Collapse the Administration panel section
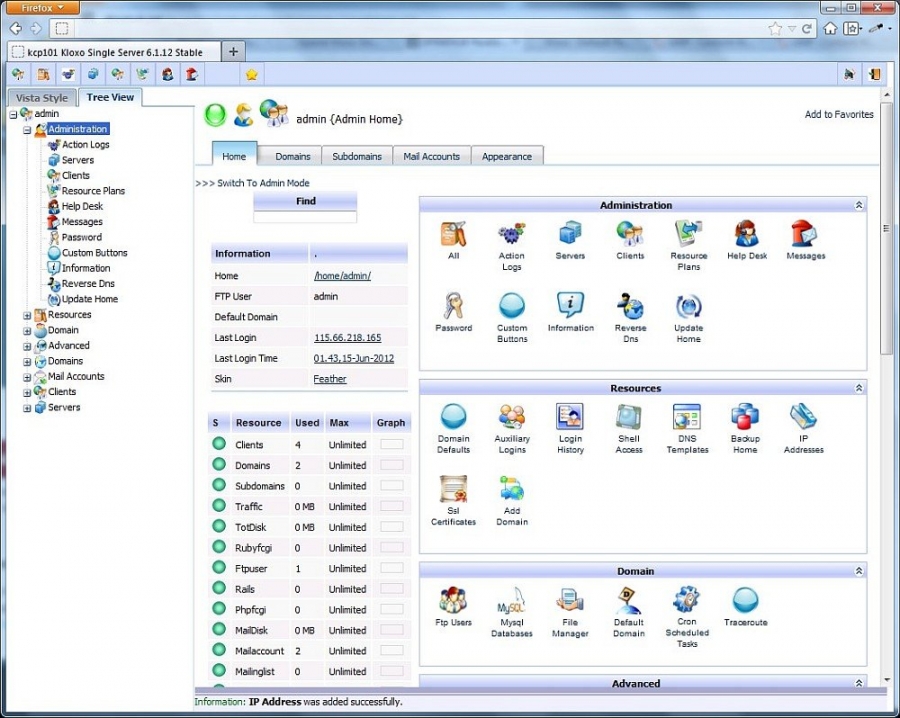The width and height of the screenshot is (900, 718). (x=859, y=205)
